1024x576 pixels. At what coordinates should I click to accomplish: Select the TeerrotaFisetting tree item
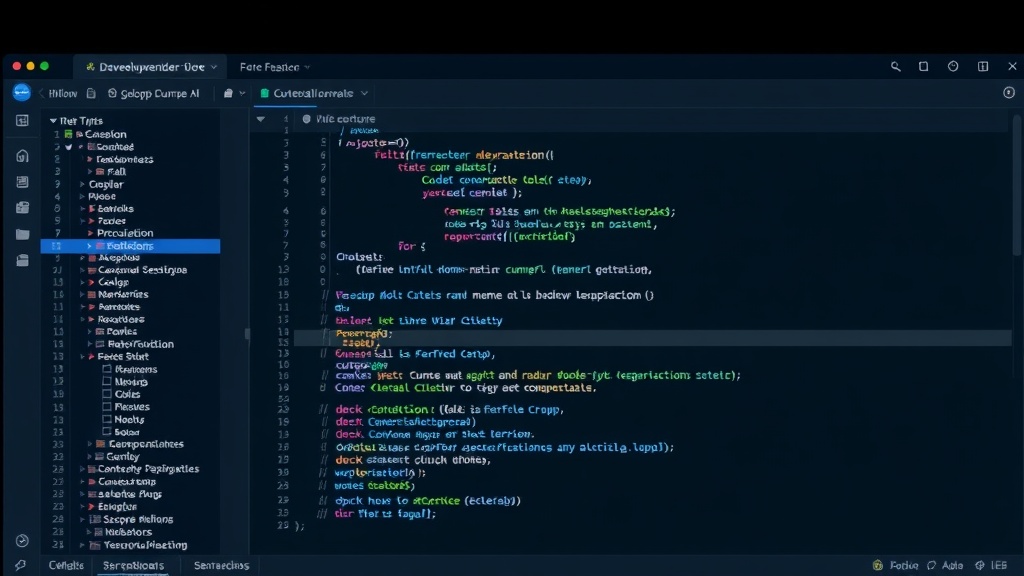[145, 545]
